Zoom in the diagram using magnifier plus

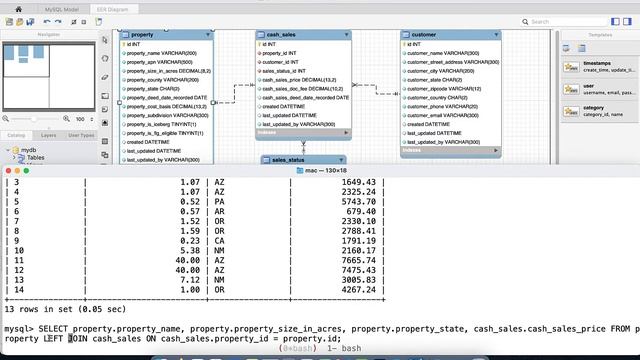point(66,119)
